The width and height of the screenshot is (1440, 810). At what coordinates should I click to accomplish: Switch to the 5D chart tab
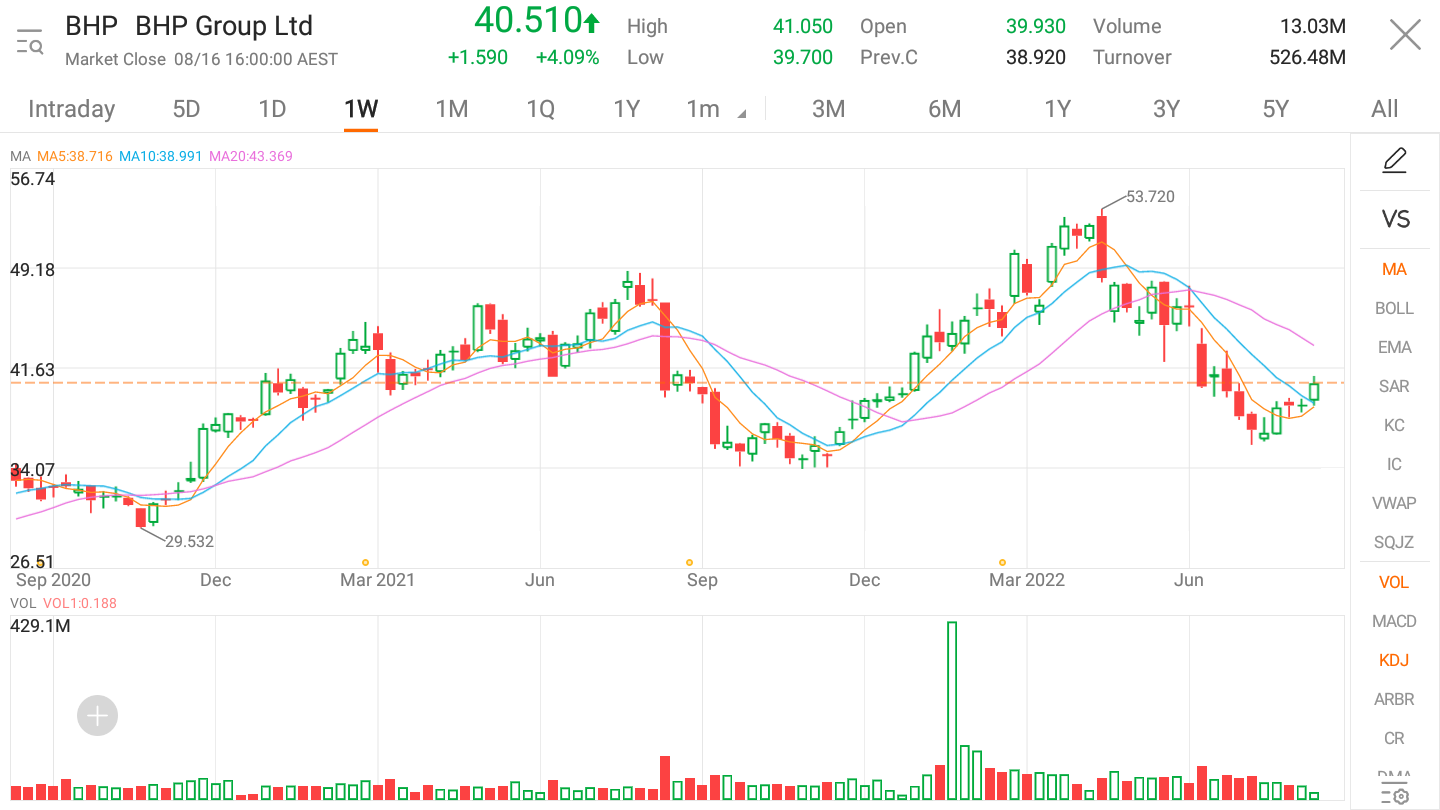point(187,109)
